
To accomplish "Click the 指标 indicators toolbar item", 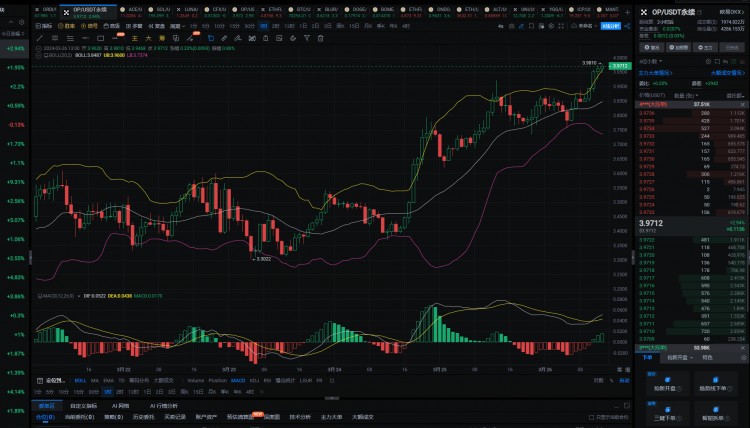I will (44, 26).
